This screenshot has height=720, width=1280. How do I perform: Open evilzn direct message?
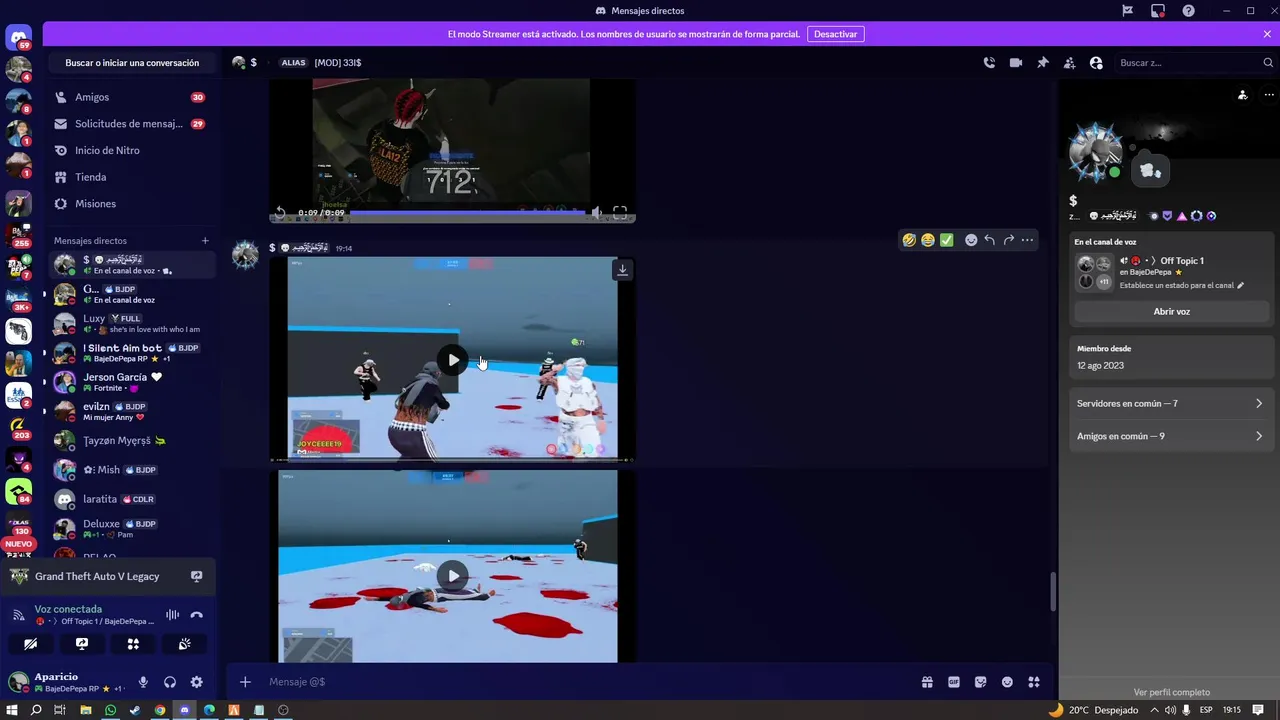(x=131, y=411)
